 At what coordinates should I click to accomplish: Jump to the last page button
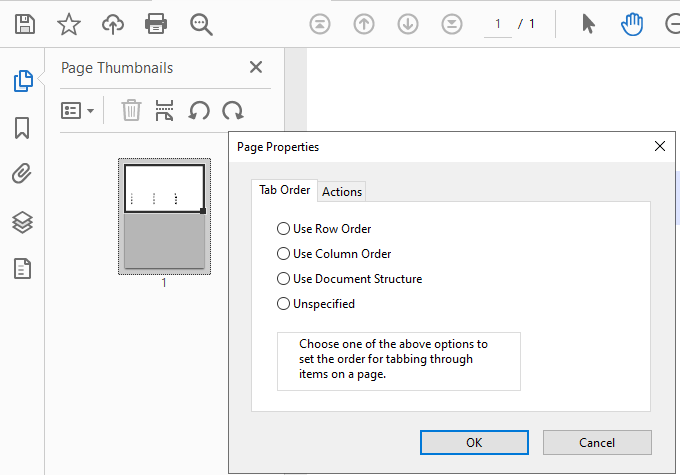click(x=452, y=24)
